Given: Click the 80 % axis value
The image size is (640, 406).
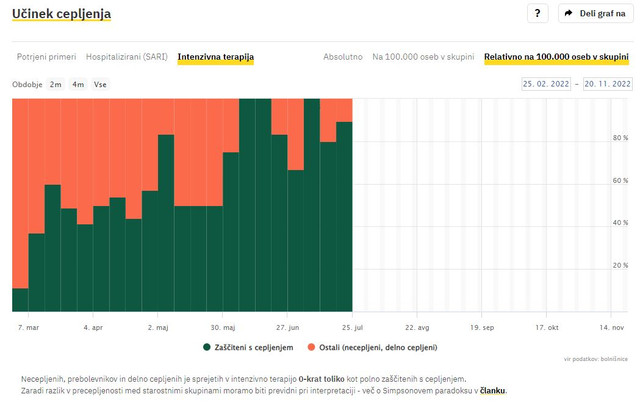Looking at the screenshot, I should point(620,138).
